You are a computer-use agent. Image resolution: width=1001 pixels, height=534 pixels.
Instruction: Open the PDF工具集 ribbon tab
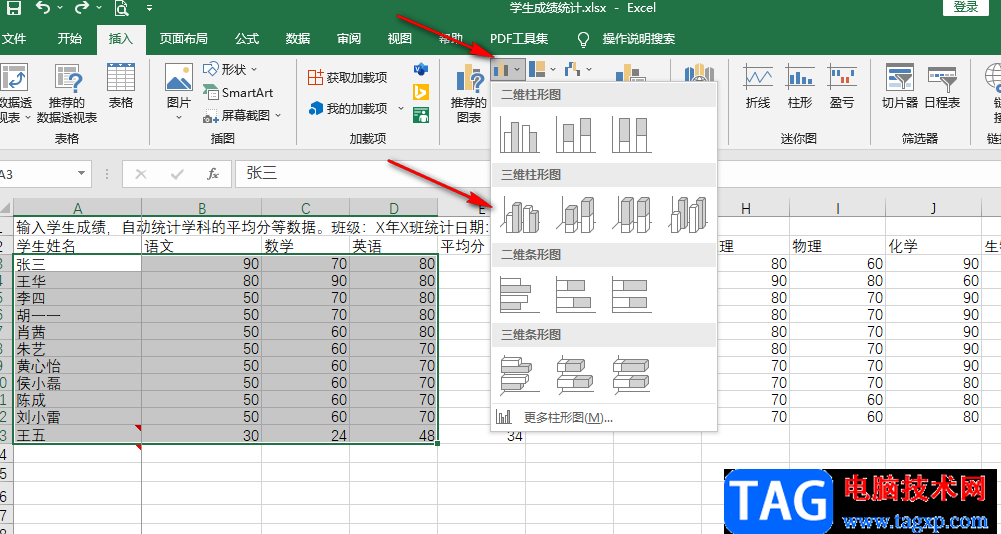(x=519, y=39)
